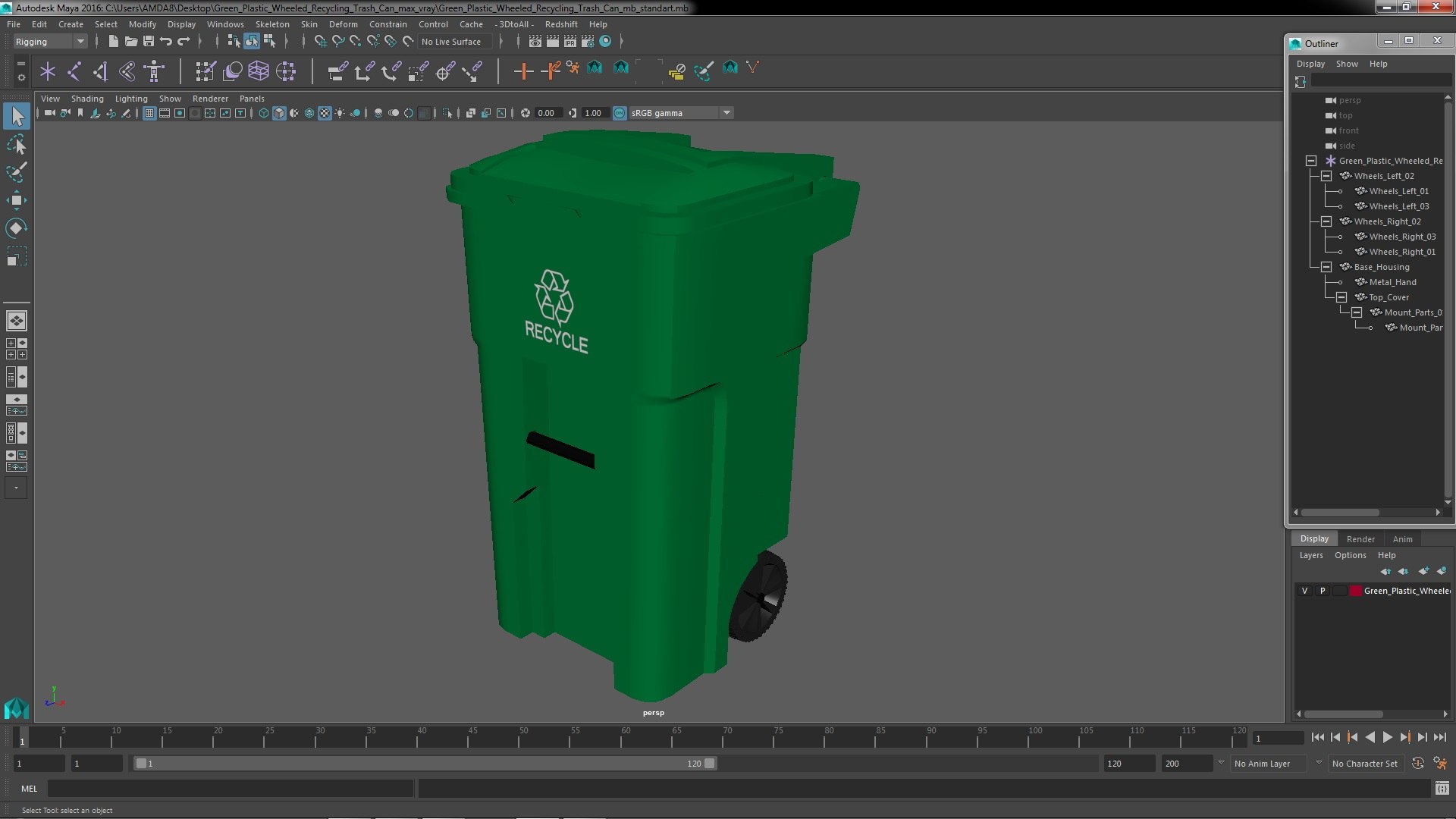Click the viewport gamma value field 1.00

pyautogui.click(x=594, y=113)
